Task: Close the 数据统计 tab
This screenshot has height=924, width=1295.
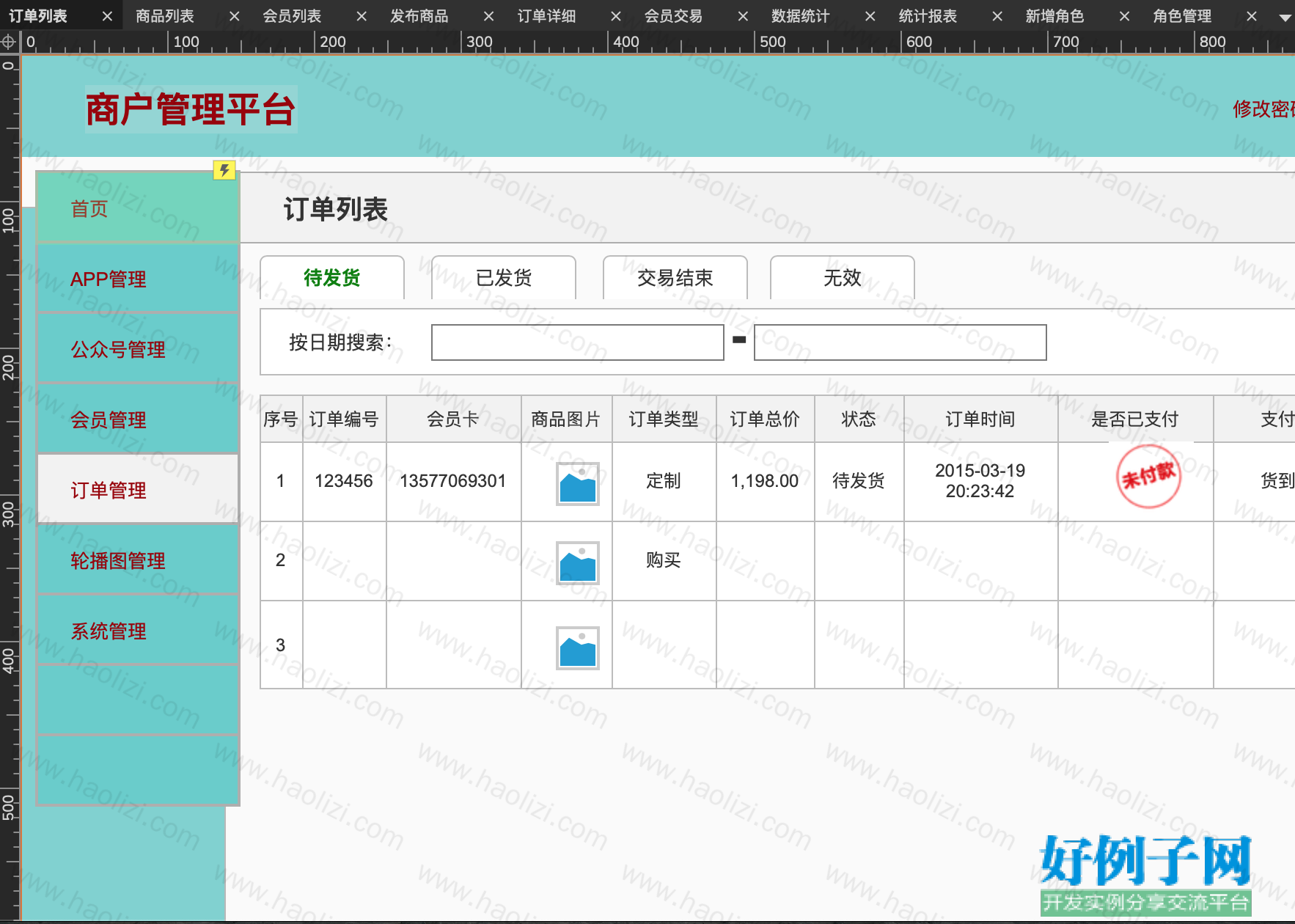Action: 870,16
